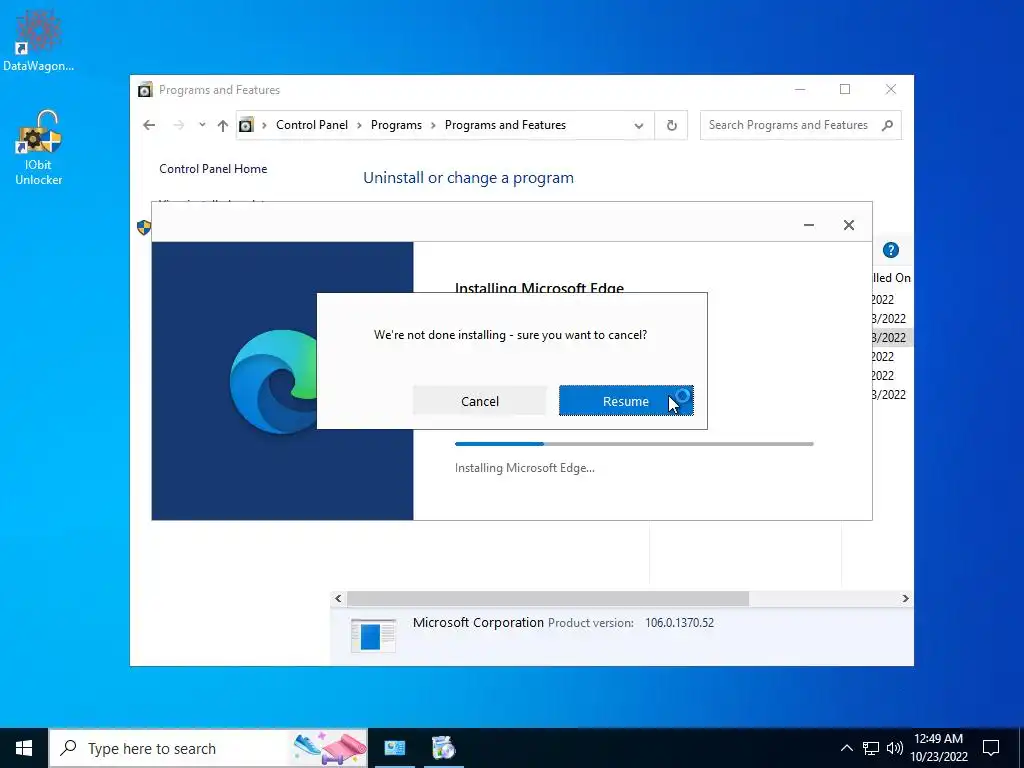Screen dimensions: 1024x768
Task: Open Control Panel Home link
Action: (x=213, y=168)
